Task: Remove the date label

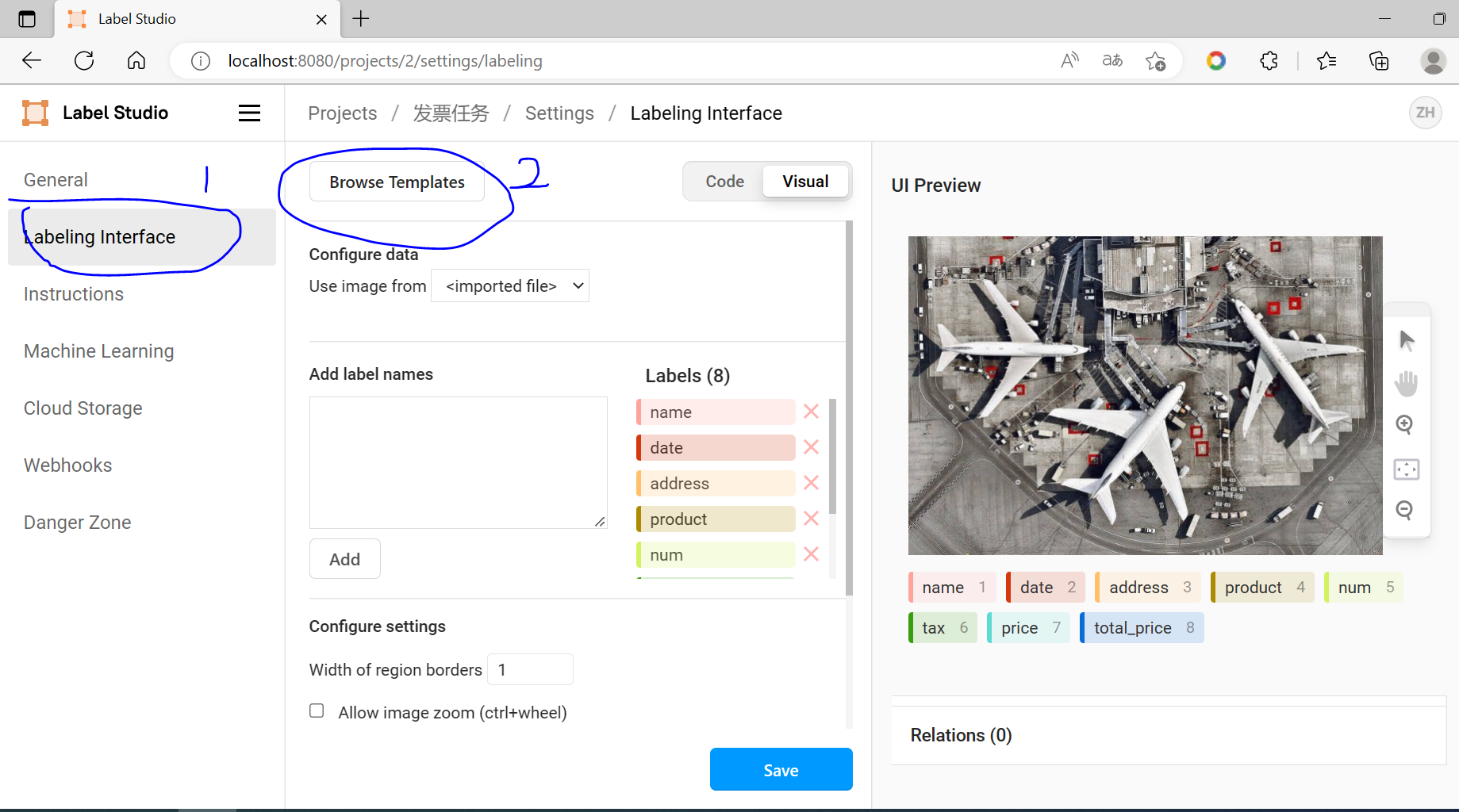Action: pos(811,447)
